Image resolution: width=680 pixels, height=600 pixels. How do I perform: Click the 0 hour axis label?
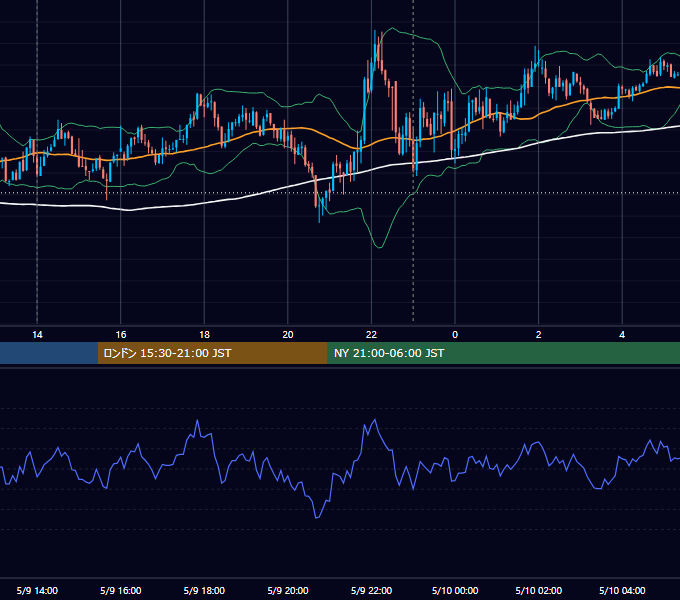(x=455, y=335)
